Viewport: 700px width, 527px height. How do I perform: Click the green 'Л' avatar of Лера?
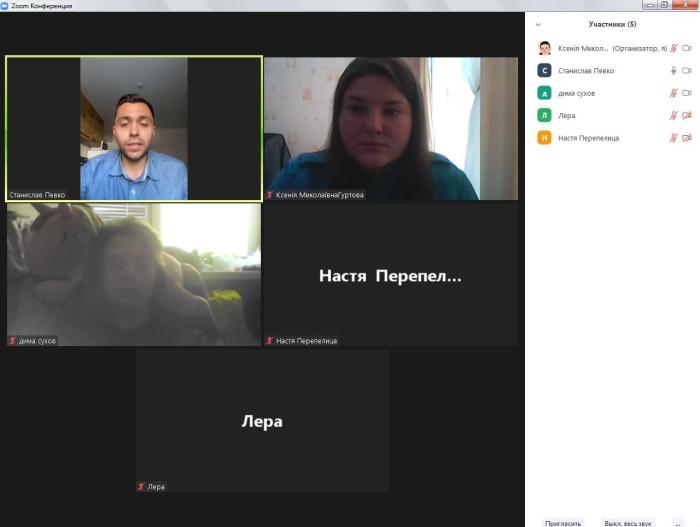(544, 115)
